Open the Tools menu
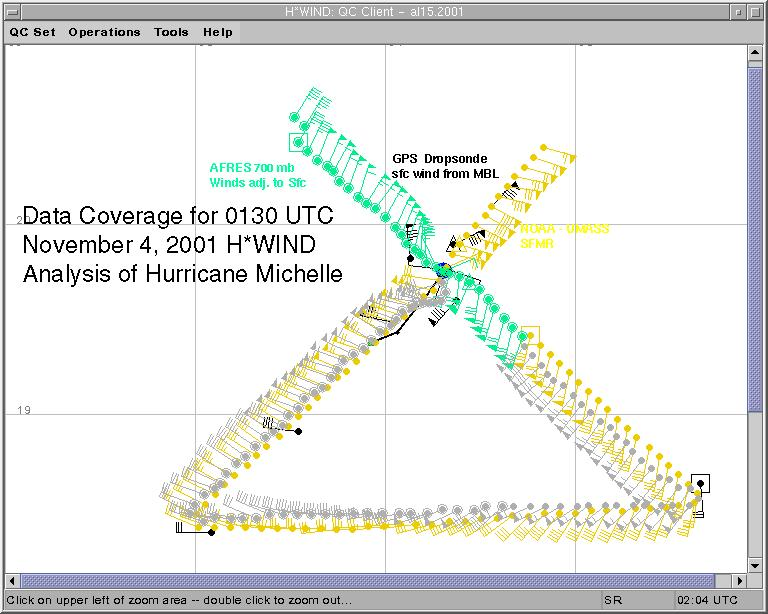768x614 pixels. 171,32
